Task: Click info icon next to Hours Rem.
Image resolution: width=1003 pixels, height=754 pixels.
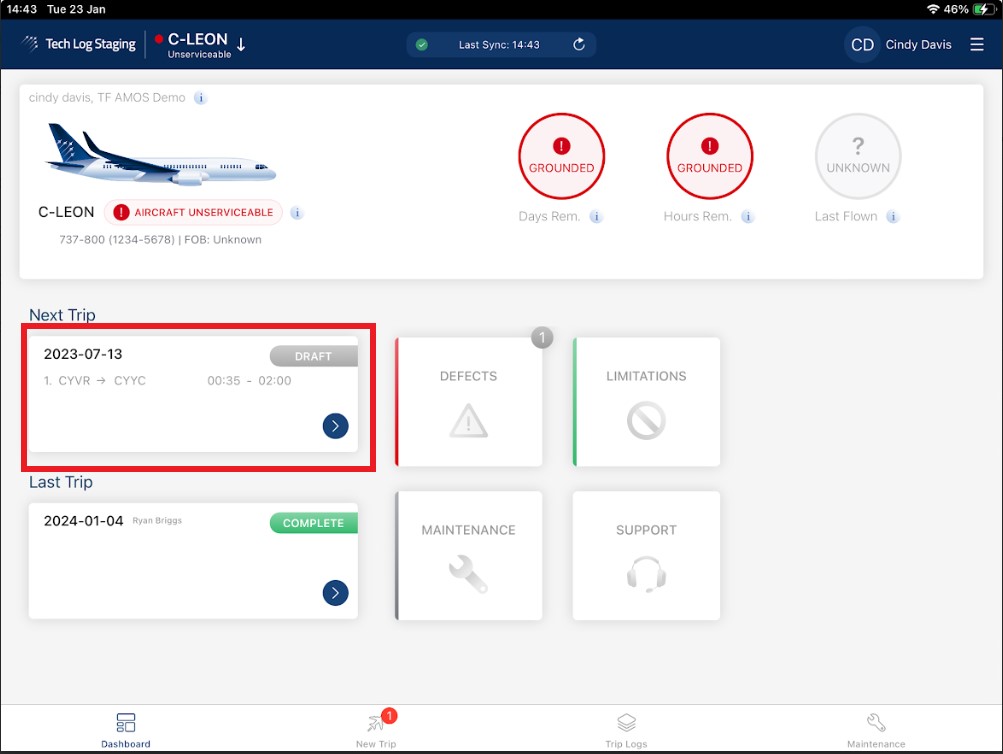Action: coord(747,216)
